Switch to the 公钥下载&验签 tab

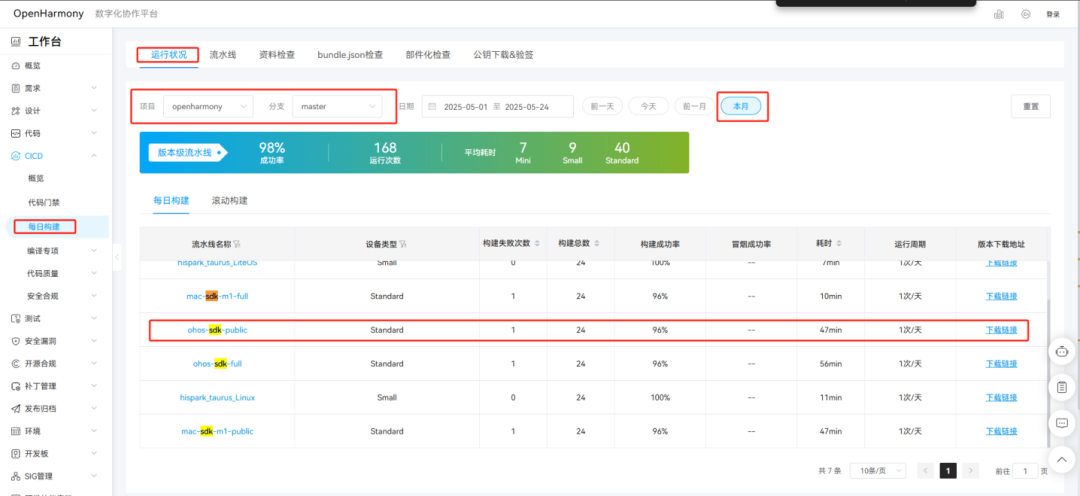click(x=503, y=54)
